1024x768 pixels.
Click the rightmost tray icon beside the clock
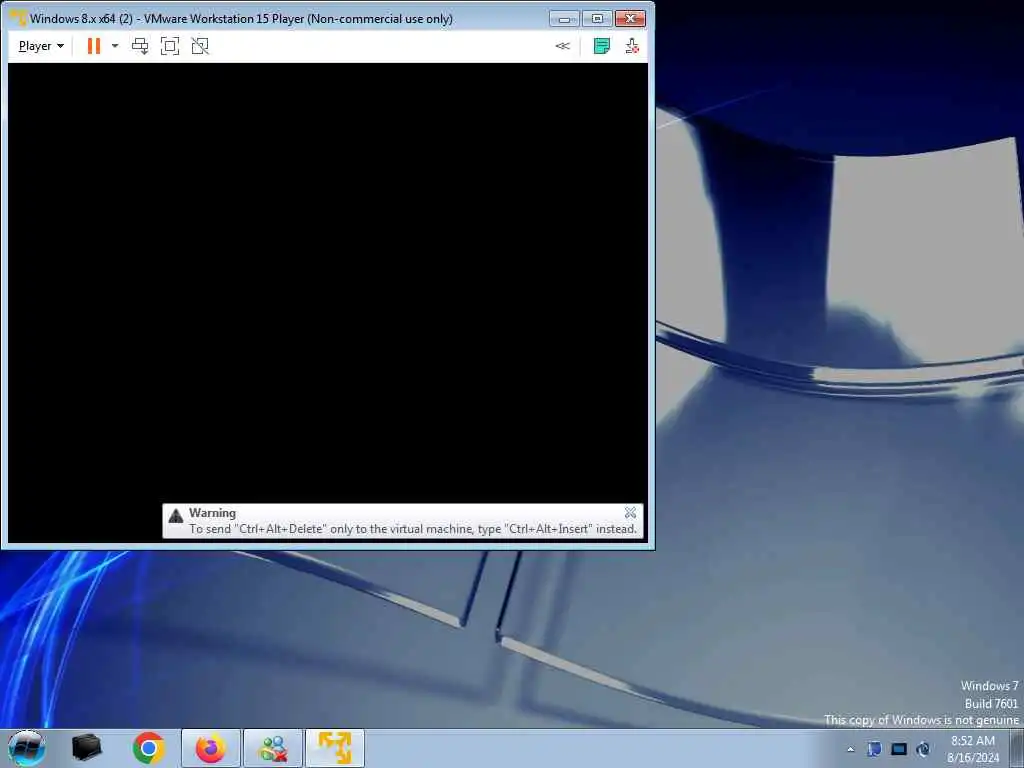tap(923, 749)
